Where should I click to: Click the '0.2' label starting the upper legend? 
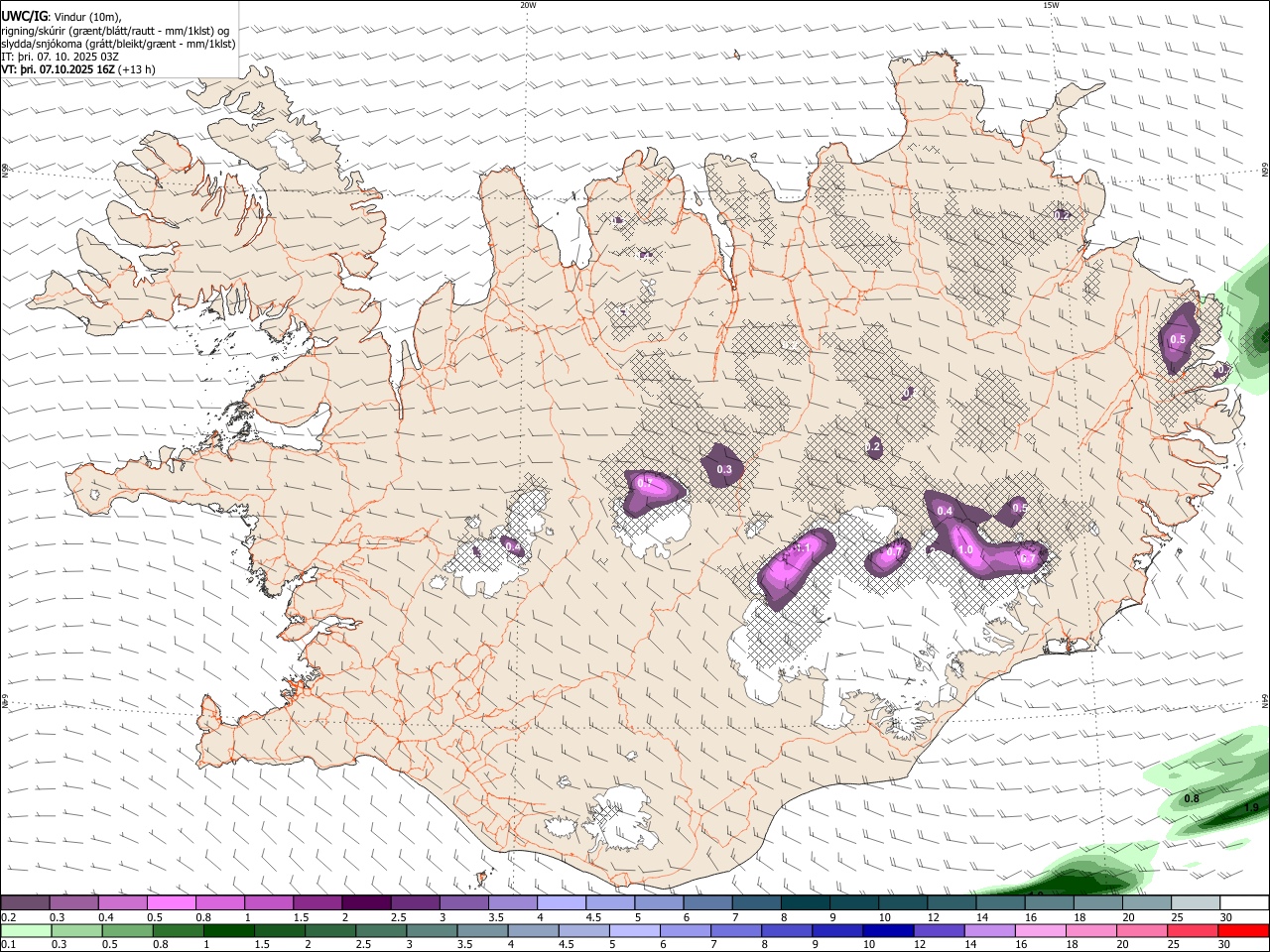(8, 917)
